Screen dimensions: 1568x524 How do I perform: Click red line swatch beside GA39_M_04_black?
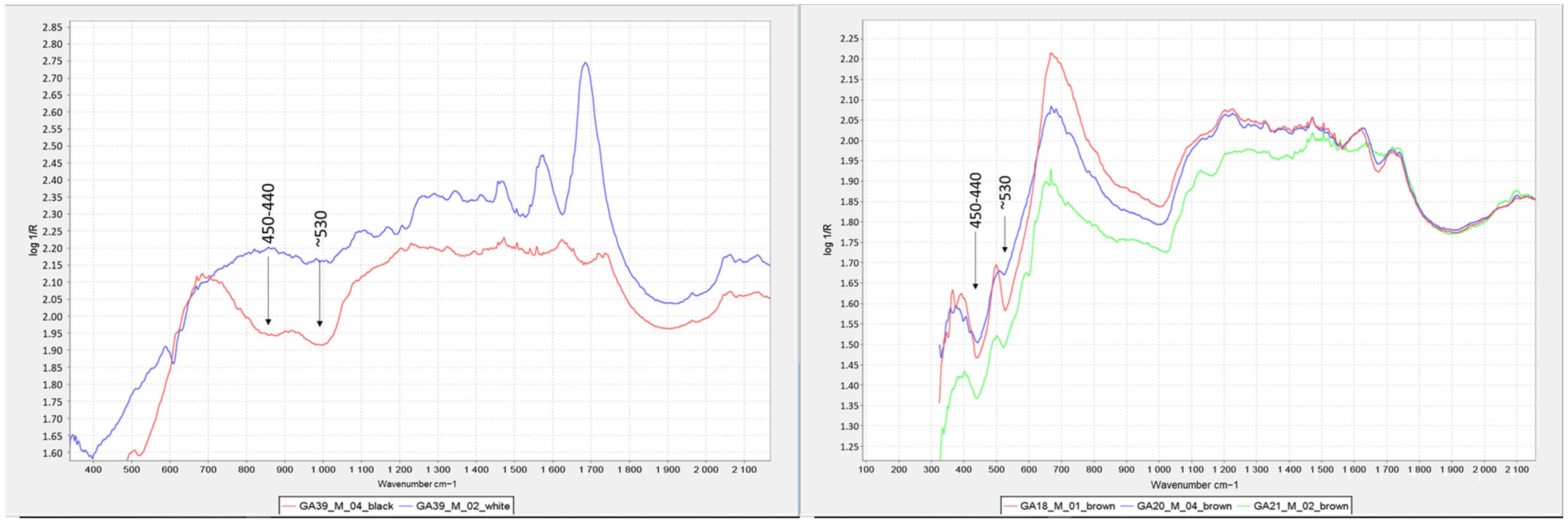(289, 506)
